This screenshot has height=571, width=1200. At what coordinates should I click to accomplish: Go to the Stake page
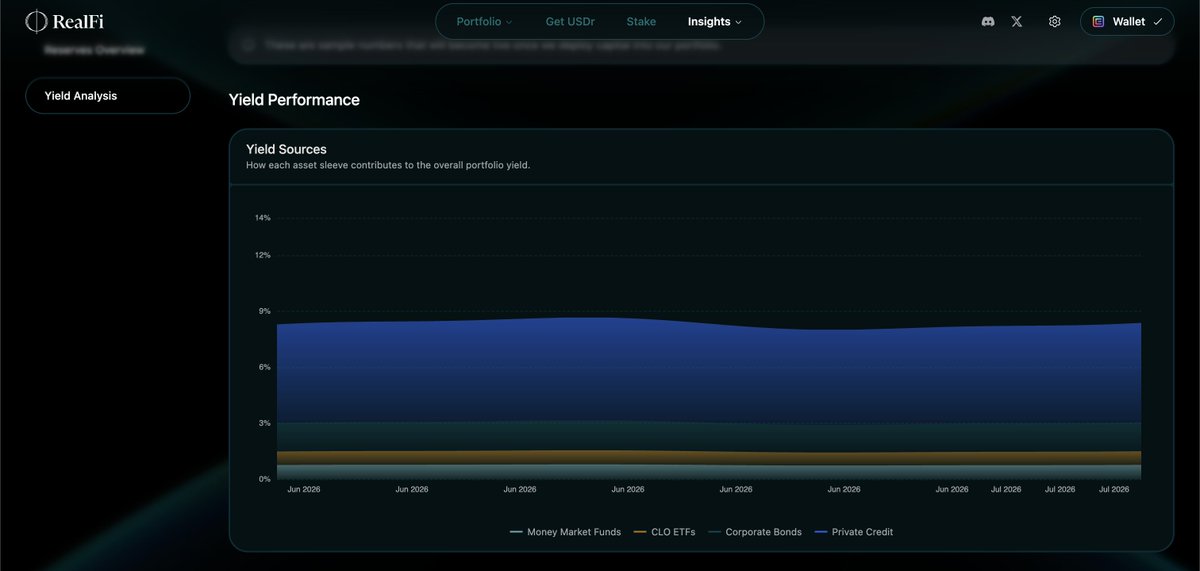click(x=641, y=21)
